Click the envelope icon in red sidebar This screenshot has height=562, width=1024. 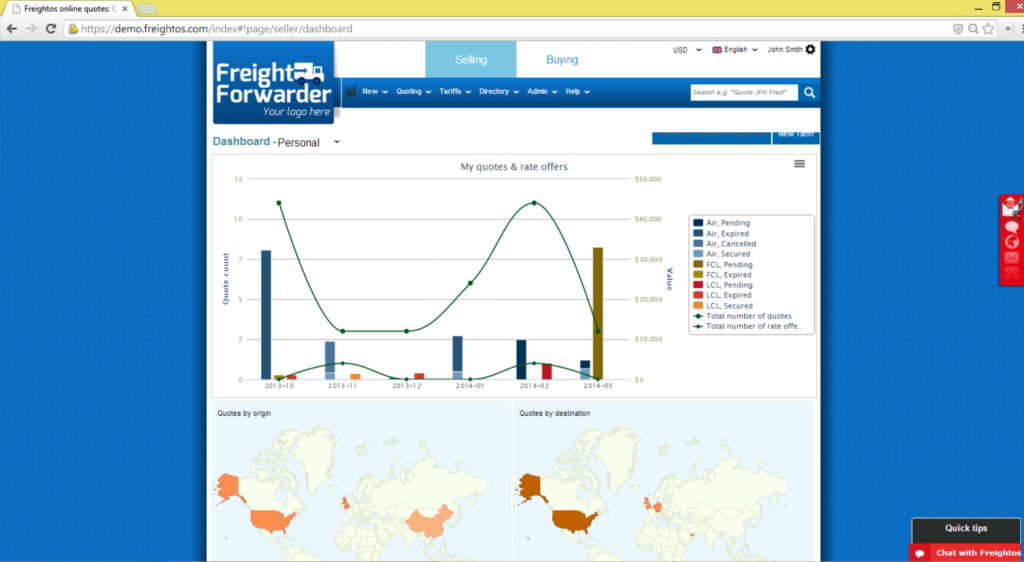(x=1012, y=257)
